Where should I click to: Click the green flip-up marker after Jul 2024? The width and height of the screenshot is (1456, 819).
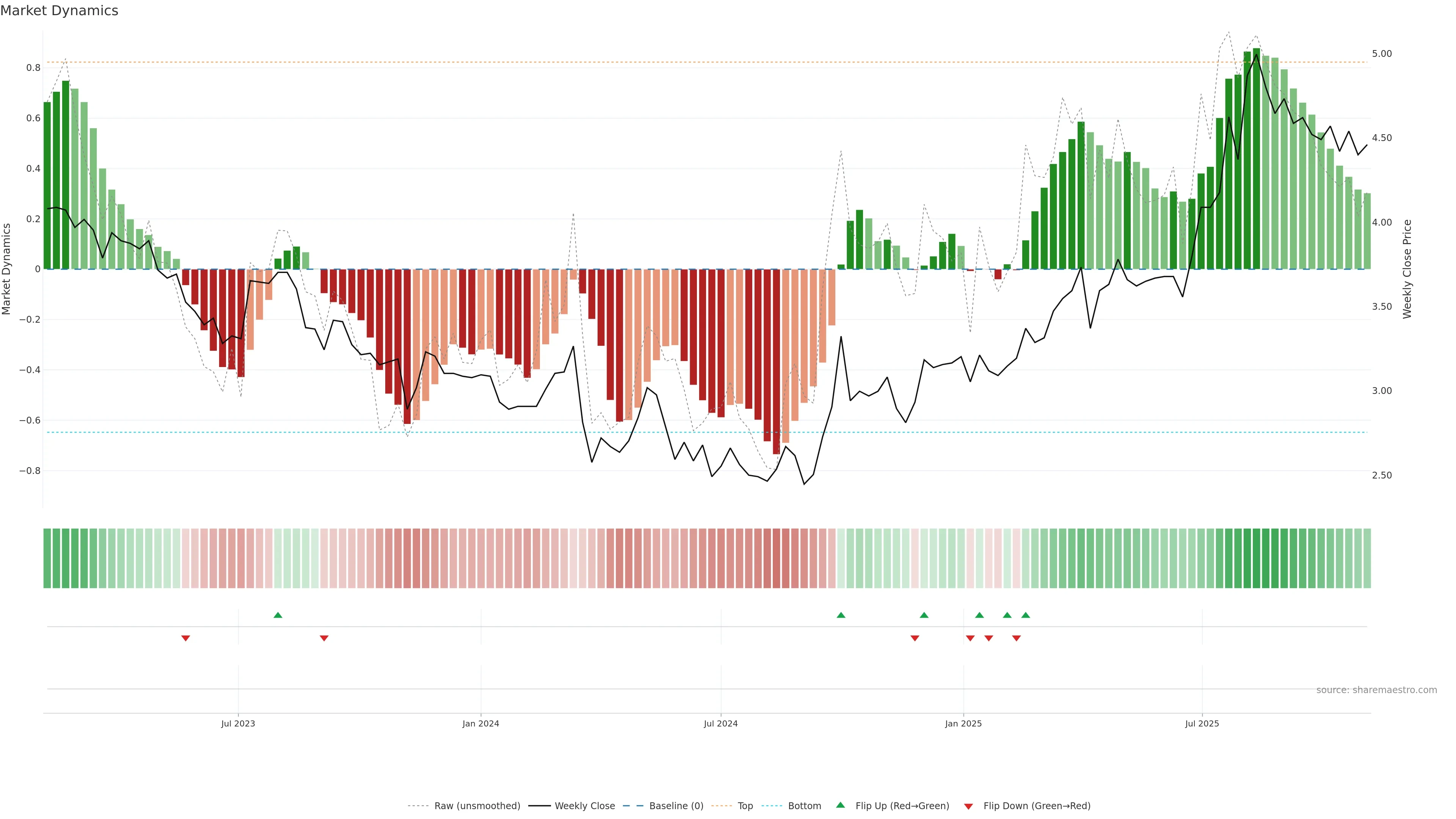841,615
